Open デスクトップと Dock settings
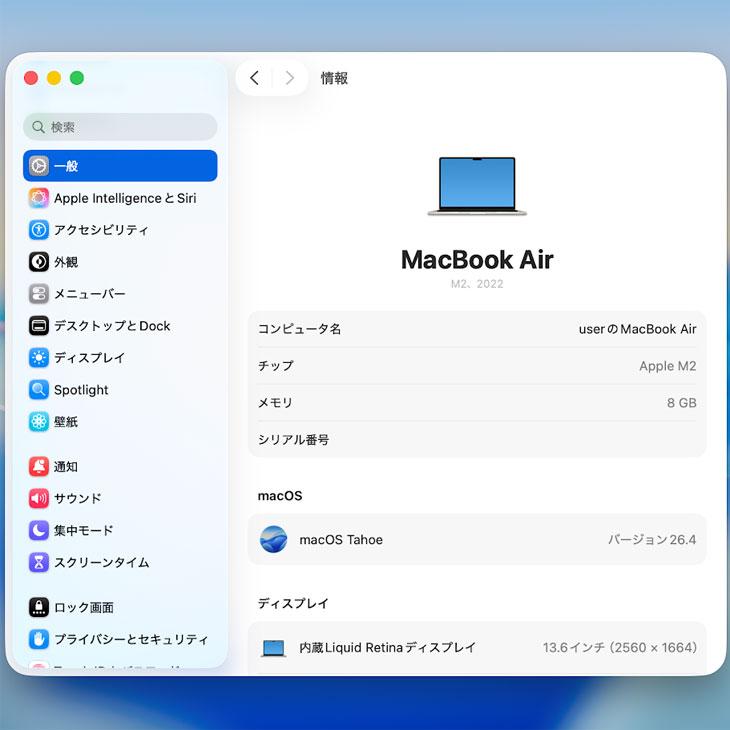The height and width of the screenshot is (730, 730). [x=120, y=326]
